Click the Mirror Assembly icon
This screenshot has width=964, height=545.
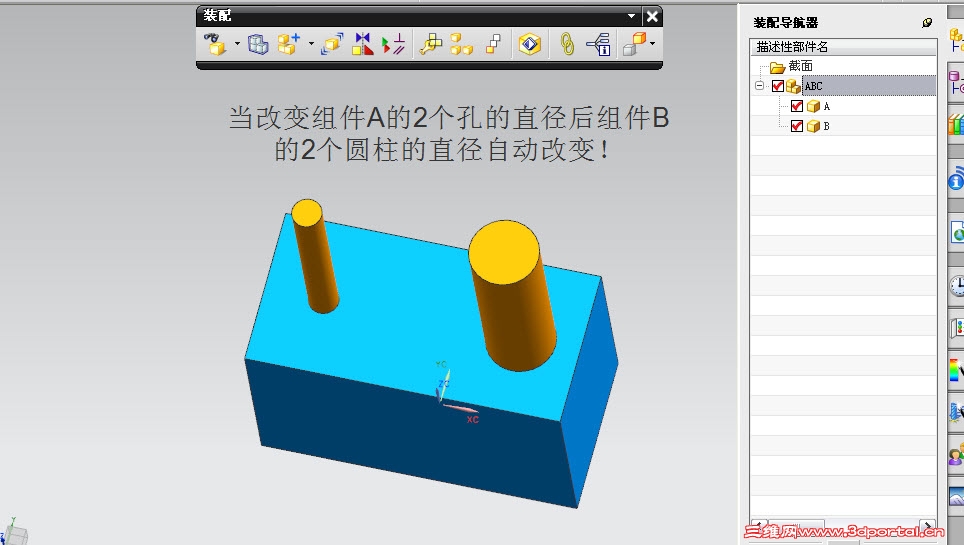click(363, 44)
